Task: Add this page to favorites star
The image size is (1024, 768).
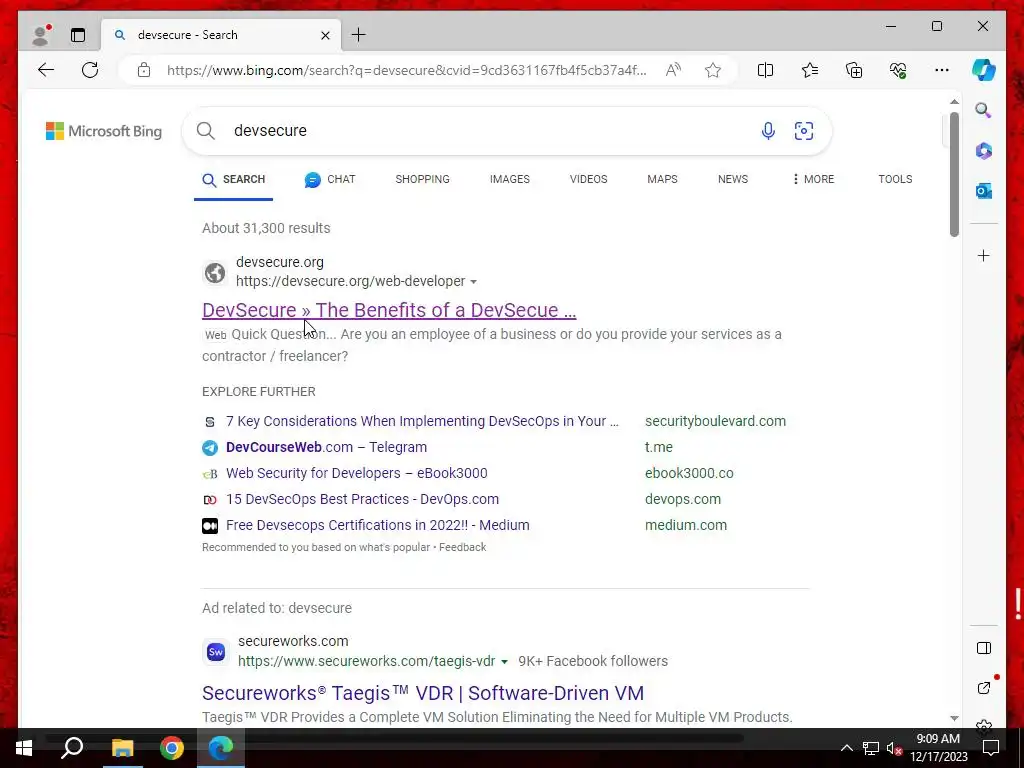Action: point(712,70)
